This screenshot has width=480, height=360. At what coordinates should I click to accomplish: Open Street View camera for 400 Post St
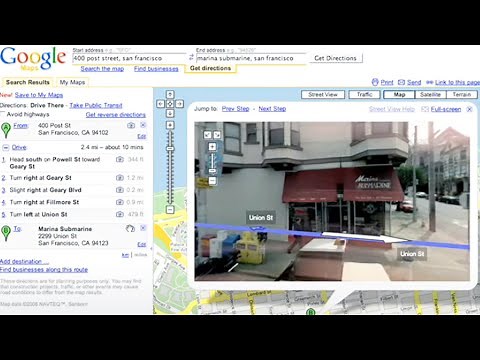(x=131, y=125)
